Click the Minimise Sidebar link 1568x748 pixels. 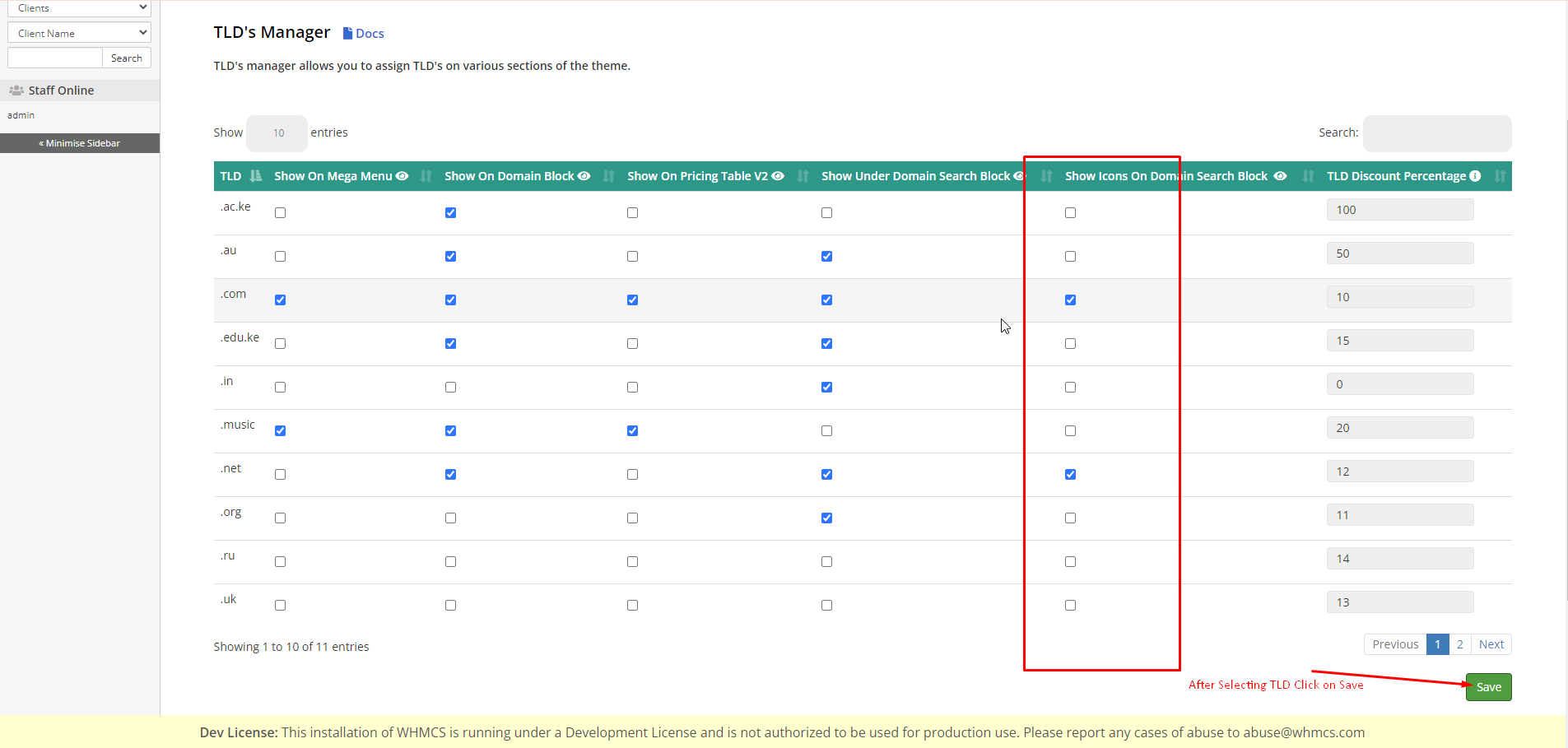pos(80,143)
